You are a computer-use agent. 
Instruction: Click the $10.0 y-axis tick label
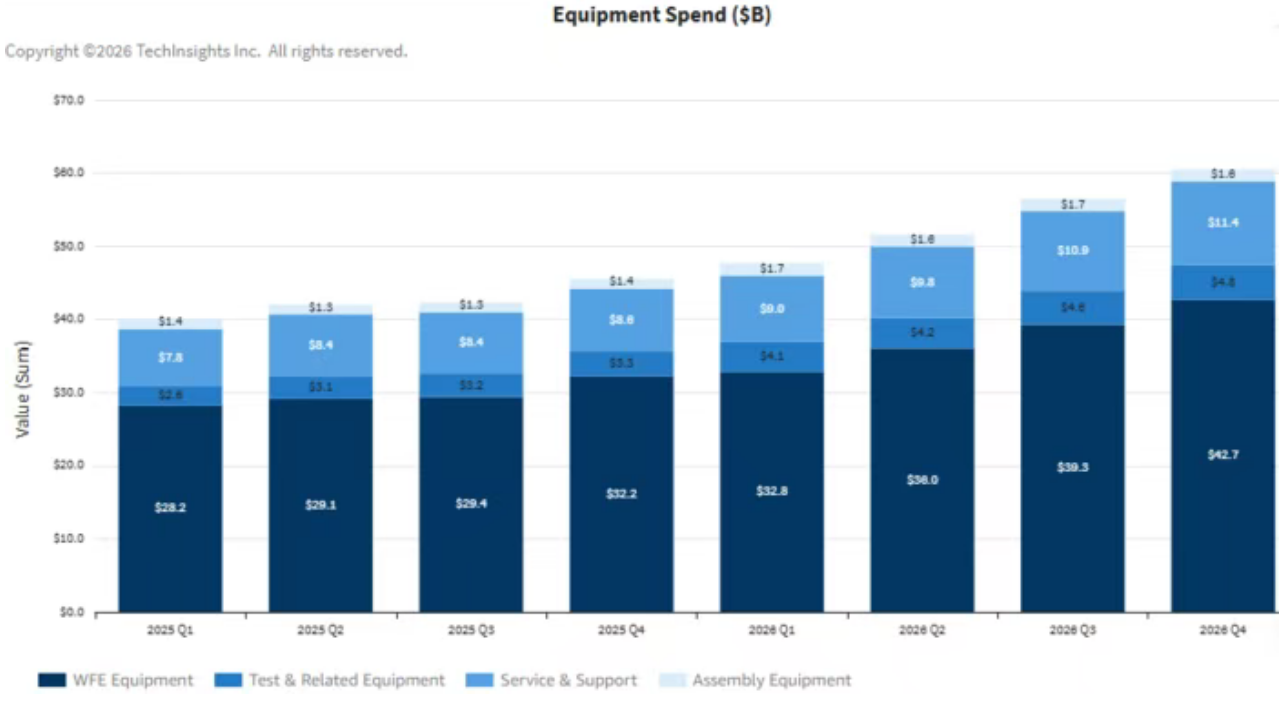(69, 539)
